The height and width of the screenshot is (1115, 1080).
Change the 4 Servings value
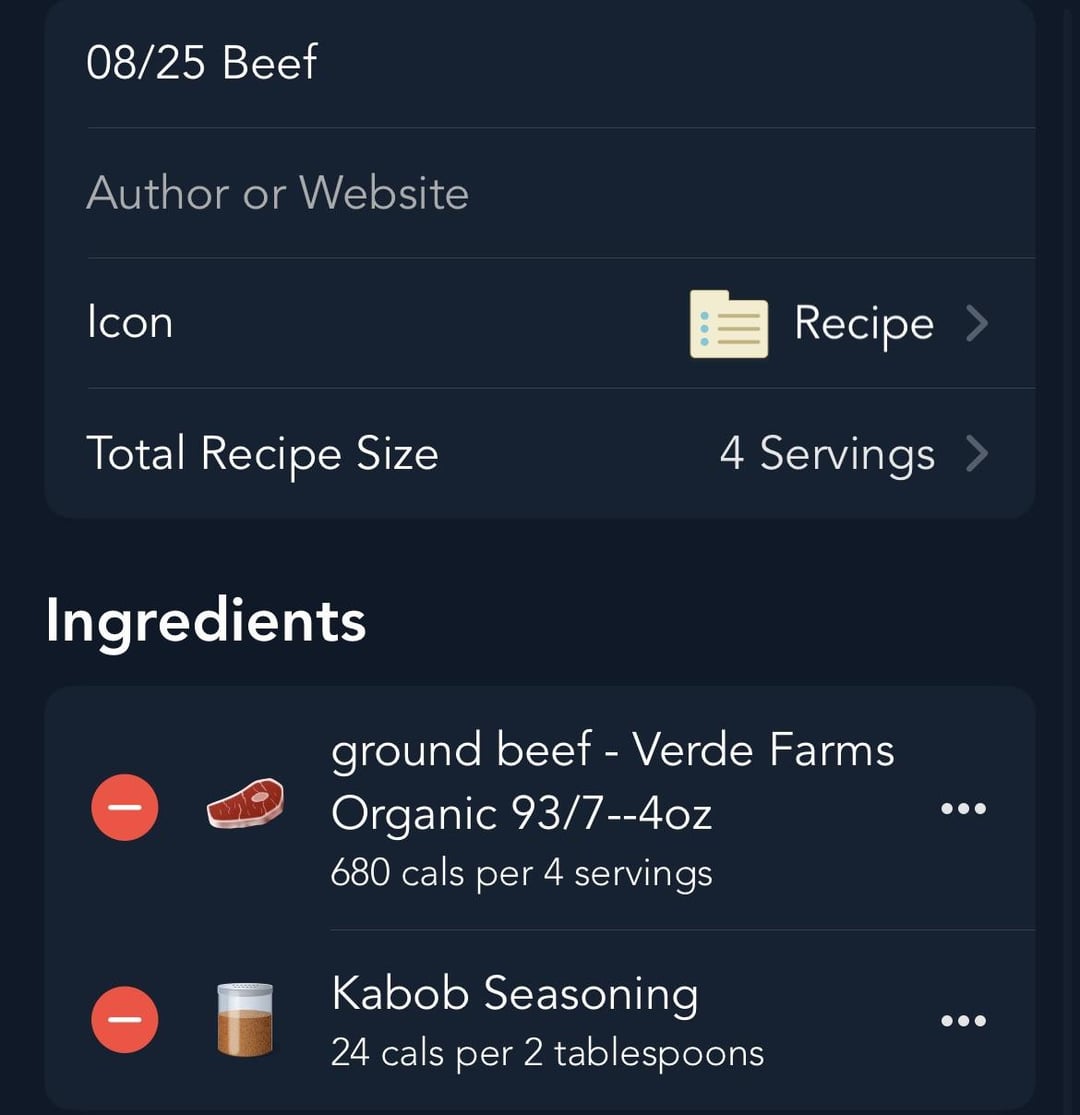tap(827, 454)
